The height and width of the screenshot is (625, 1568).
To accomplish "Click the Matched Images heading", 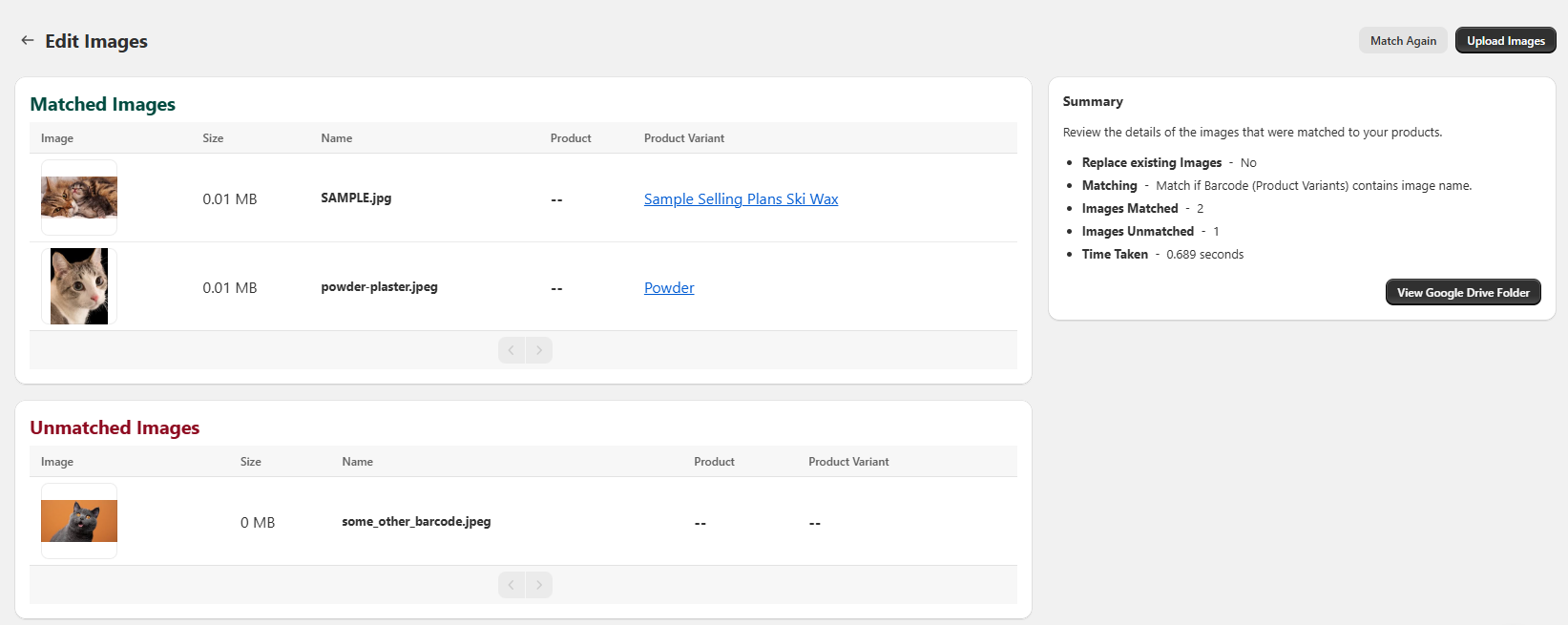I will point(103,104).
